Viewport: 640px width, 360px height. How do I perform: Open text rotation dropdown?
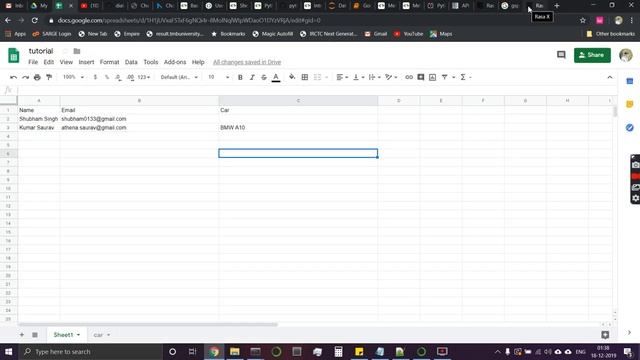point(391,77)
